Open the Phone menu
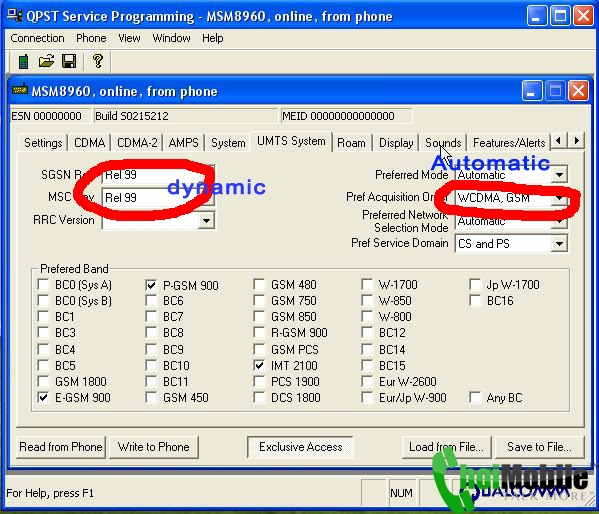 click(x=91, y=38)
